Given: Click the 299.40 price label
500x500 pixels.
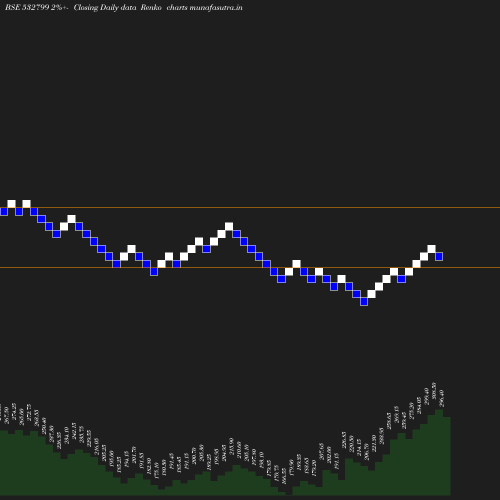Looking at the screenshot, I should click(x=426, y=396).
